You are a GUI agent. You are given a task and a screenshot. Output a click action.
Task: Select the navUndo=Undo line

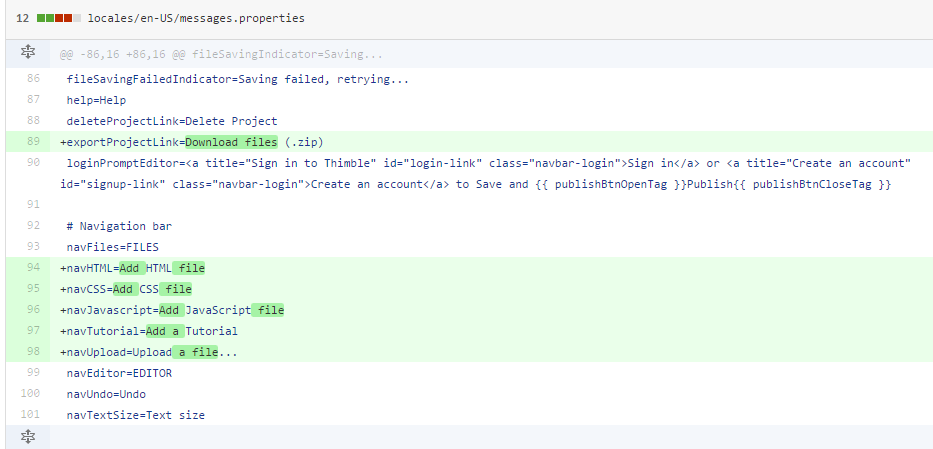coord(106,394)
